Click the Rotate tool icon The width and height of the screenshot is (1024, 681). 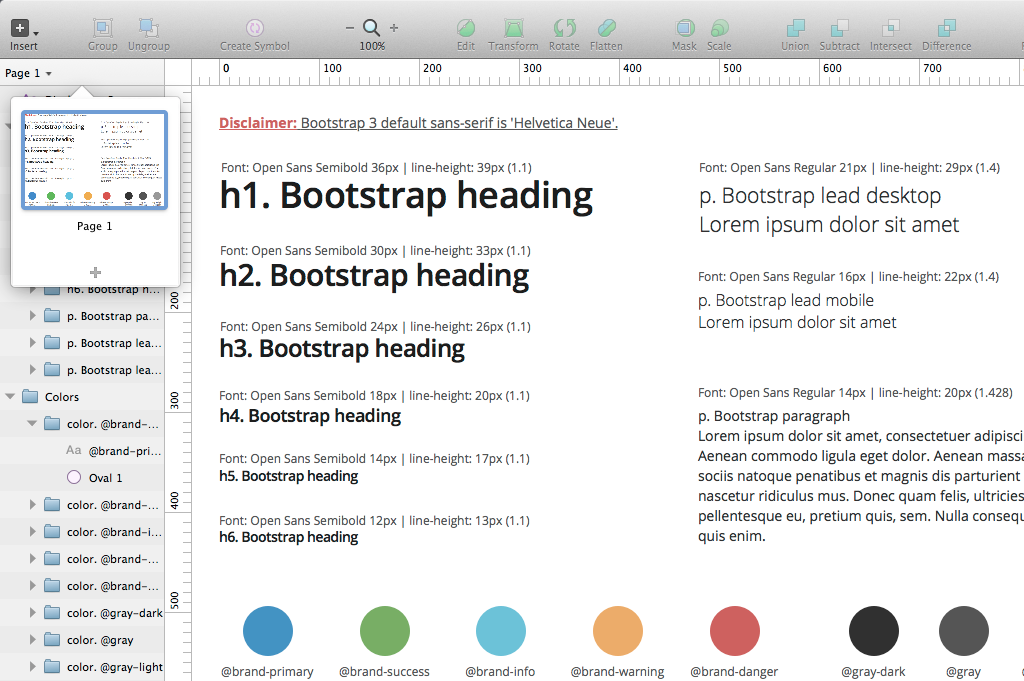564,28
